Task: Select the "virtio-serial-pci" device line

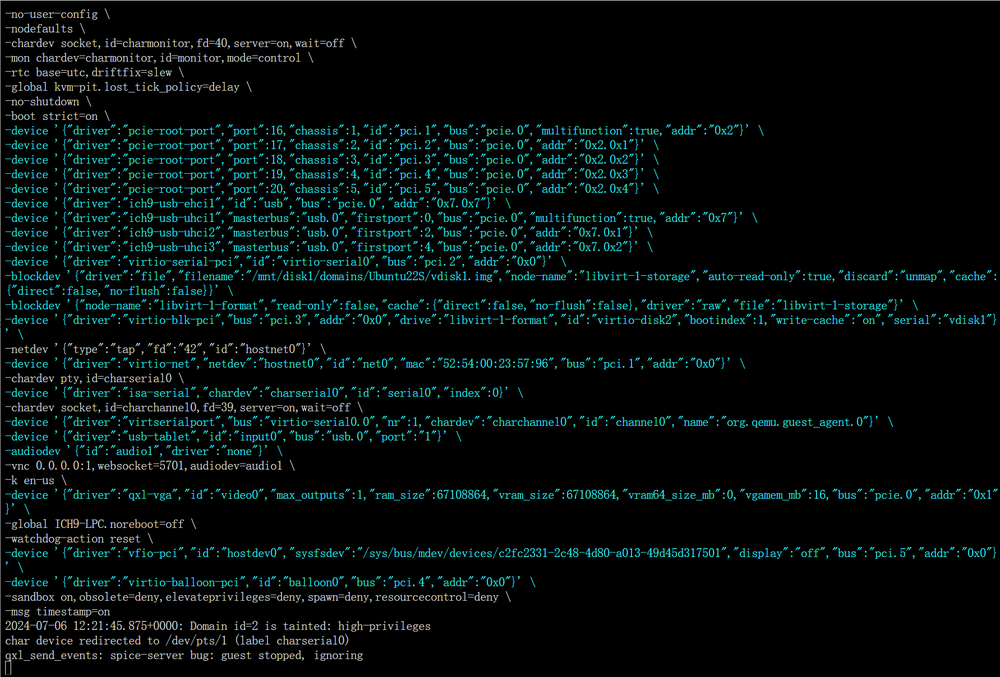Action: point(286,262)
